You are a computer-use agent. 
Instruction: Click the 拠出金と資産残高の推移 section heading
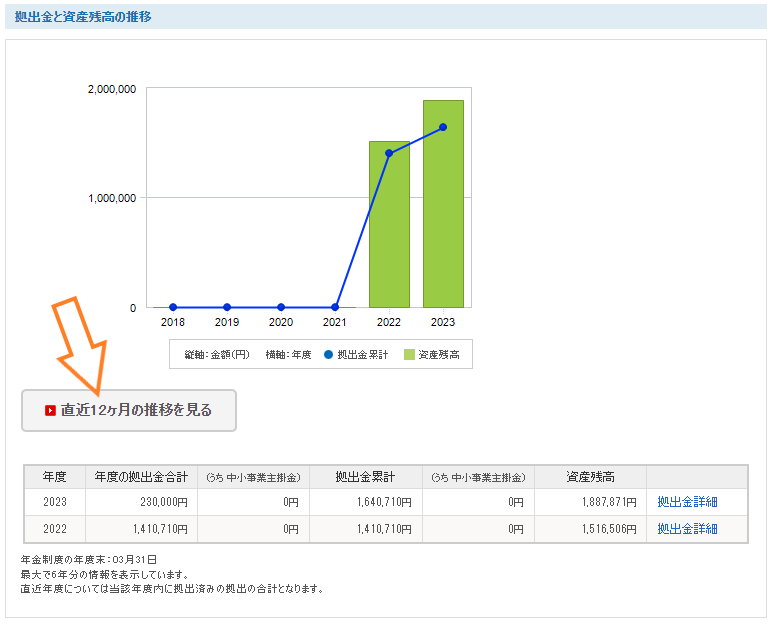[83, 17]
